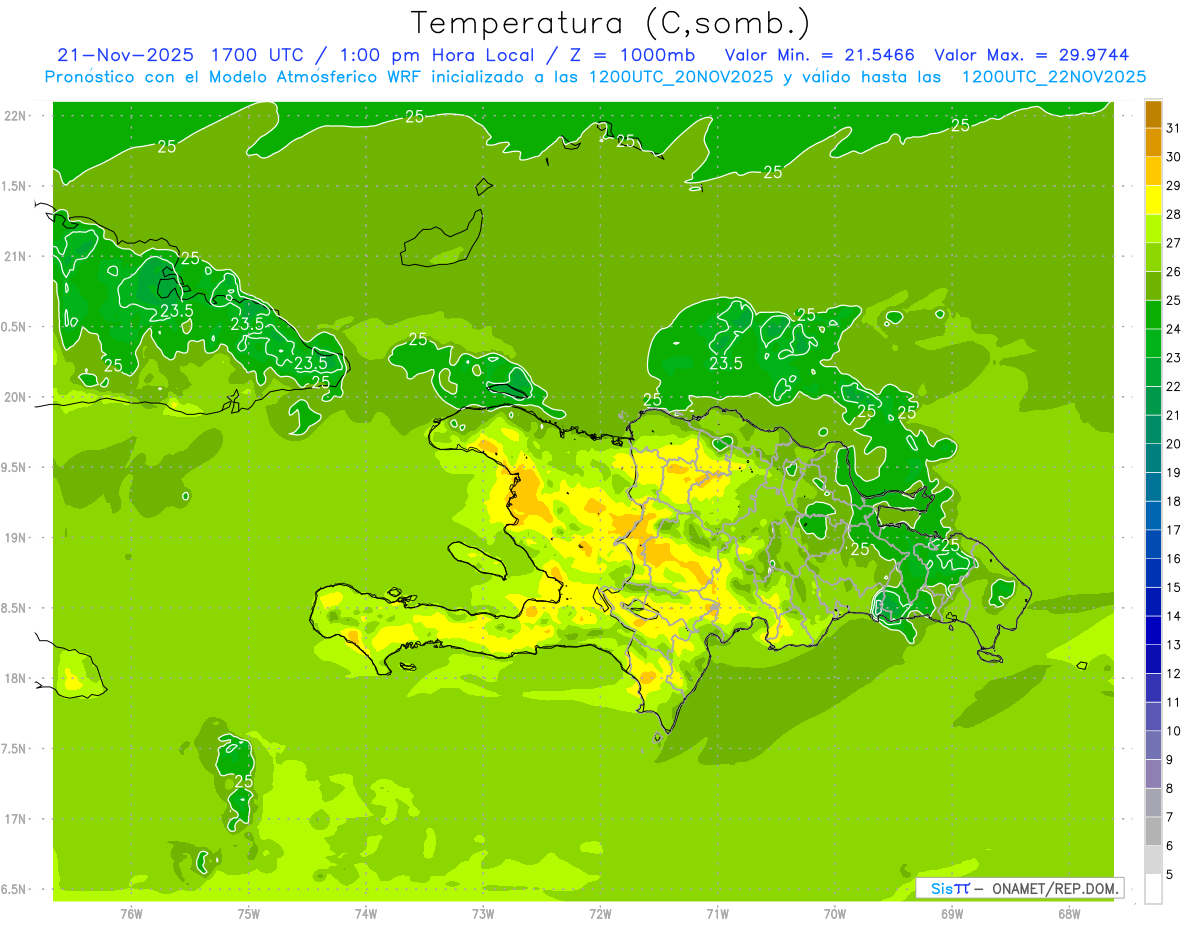
Task: Pick the yellow legend band between 28 and 29
Action: pyautogui.click(x=1153, y=200)
